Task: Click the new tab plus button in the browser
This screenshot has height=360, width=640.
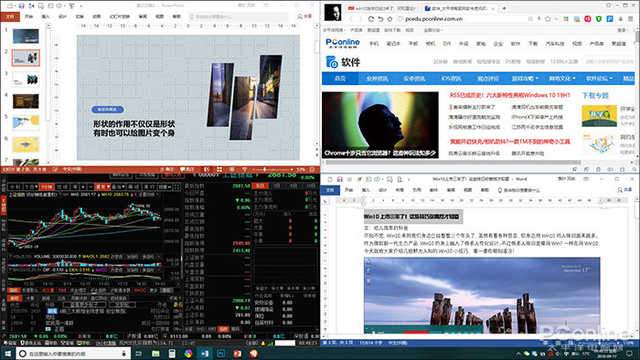Action: pyautogui.click(x=504, y=8)
